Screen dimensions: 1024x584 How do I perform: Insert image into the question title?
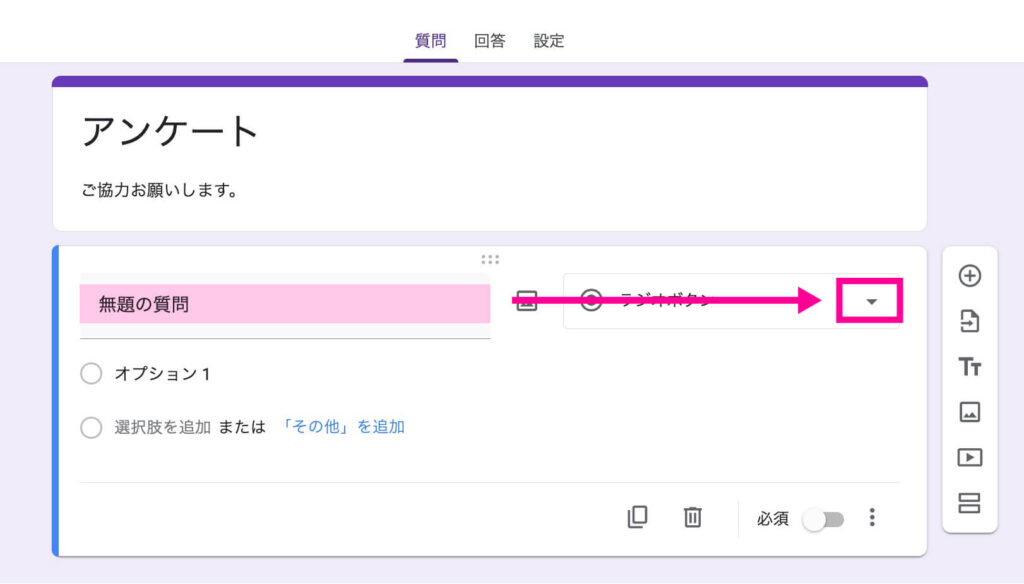[527, 301]
